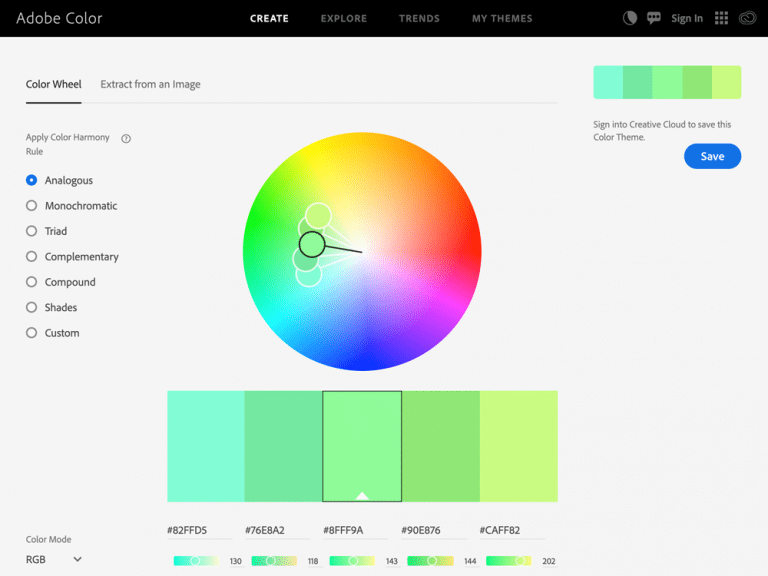Image resolution: width=768 pixels, height=576 pixels.
Task: Click the Creative Cloud icon
Action: click(747, 18)
